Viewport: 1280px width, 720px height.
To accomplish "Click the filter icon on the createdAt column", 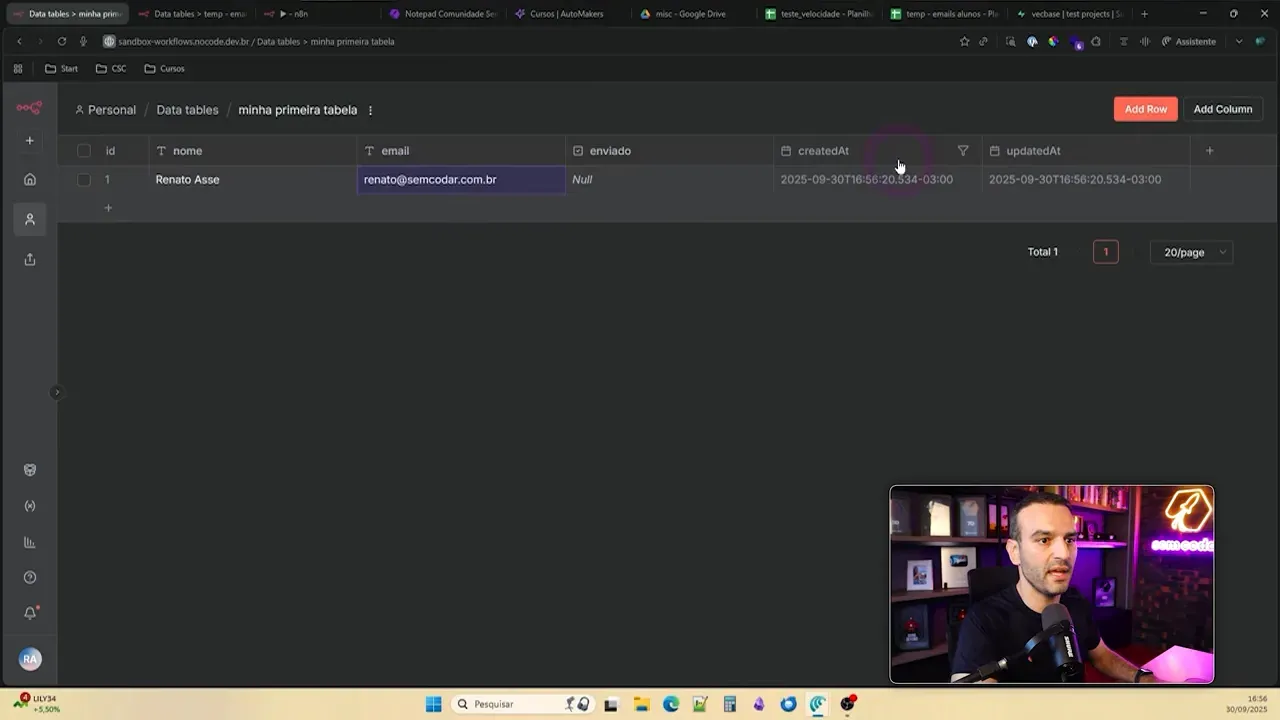I will (x=962, y=150).
